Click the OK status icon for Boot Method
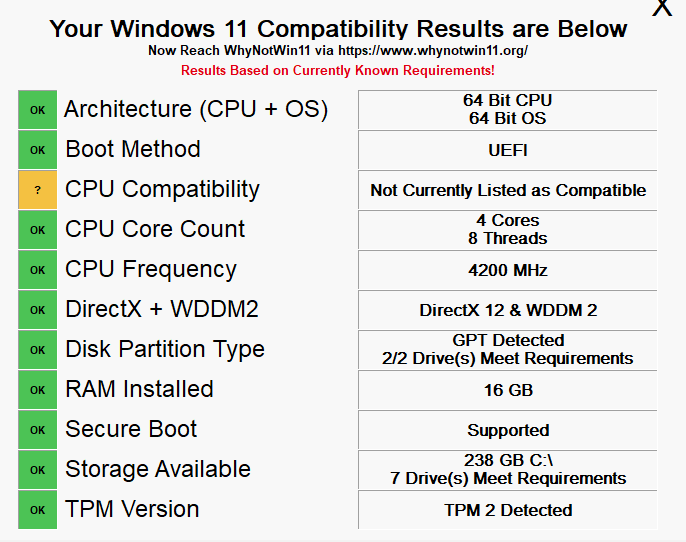The height and width of the screenshot is (542, 686). [x=38, y=150]
